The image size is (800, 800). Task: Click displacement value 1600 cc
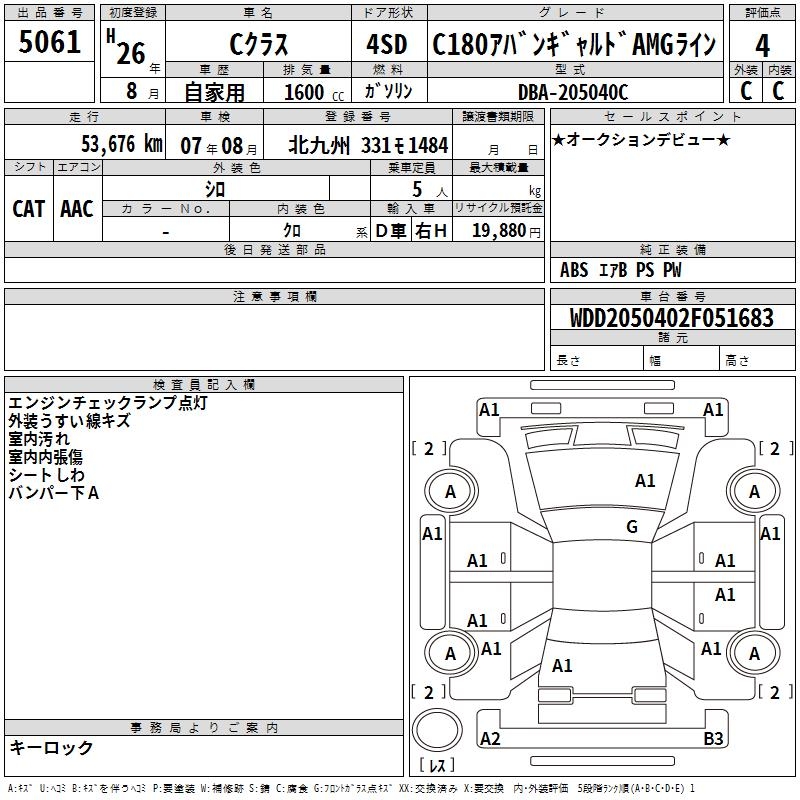[314, 92]
